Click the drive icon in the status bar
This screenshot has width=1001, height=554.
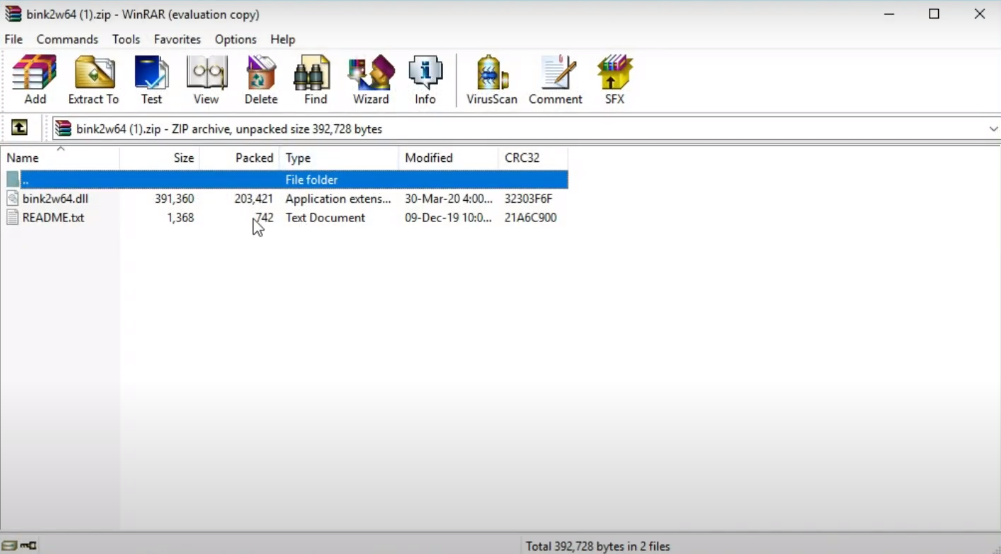pos(9,546)
